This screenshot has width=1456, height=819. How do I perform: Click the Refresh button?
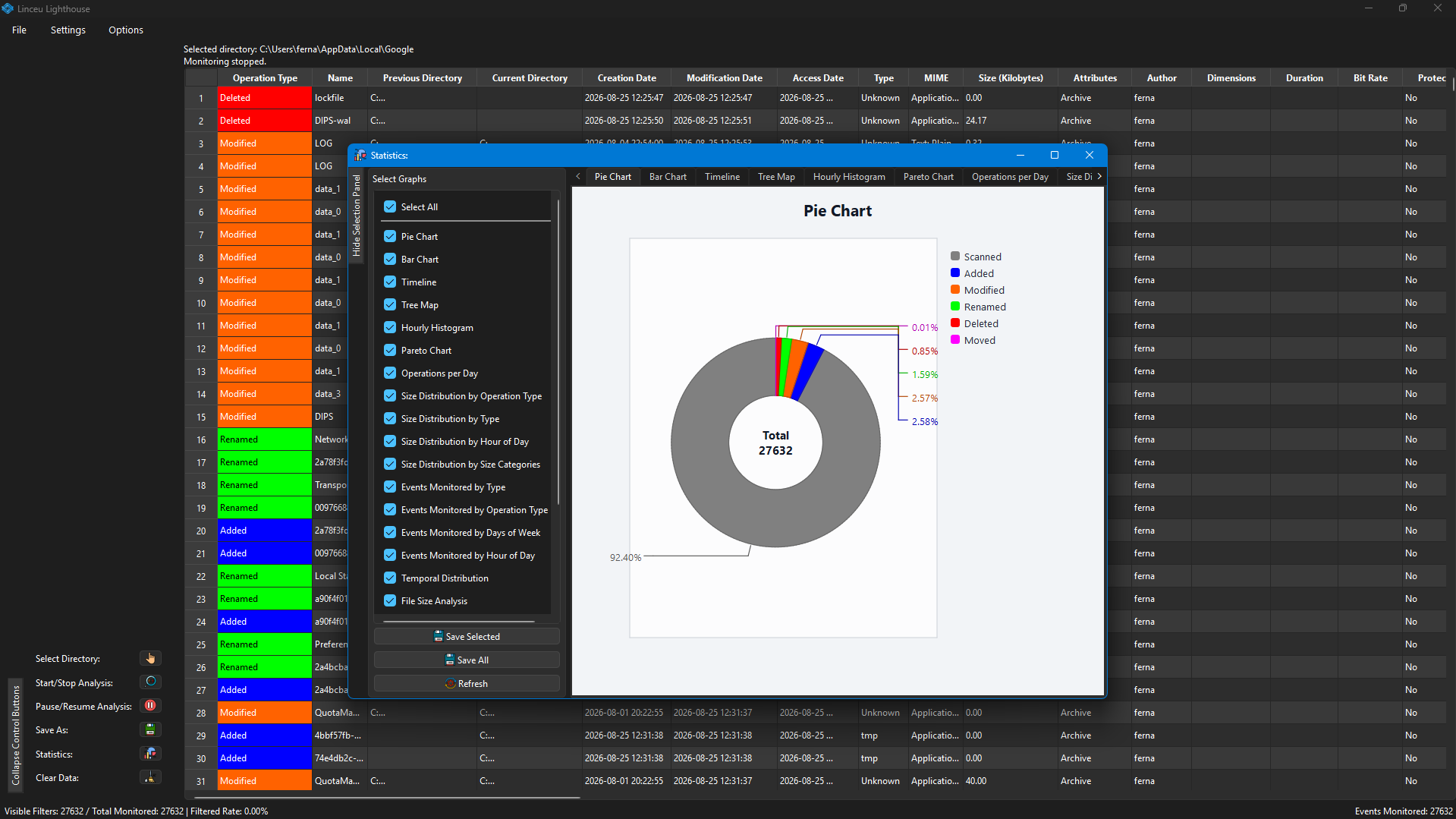tap(467, 683)
